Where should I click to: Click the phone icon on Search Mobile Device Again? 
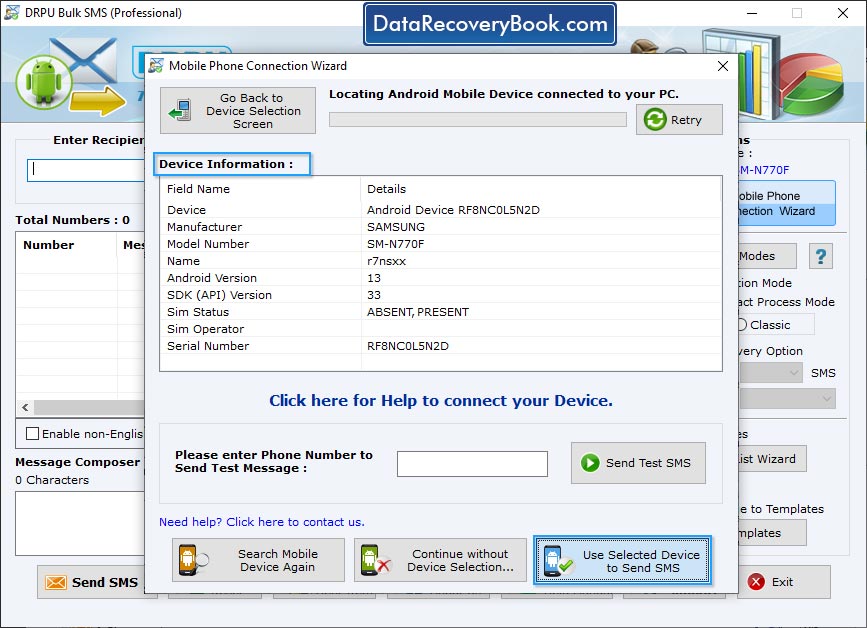click(x=188, y=560)
